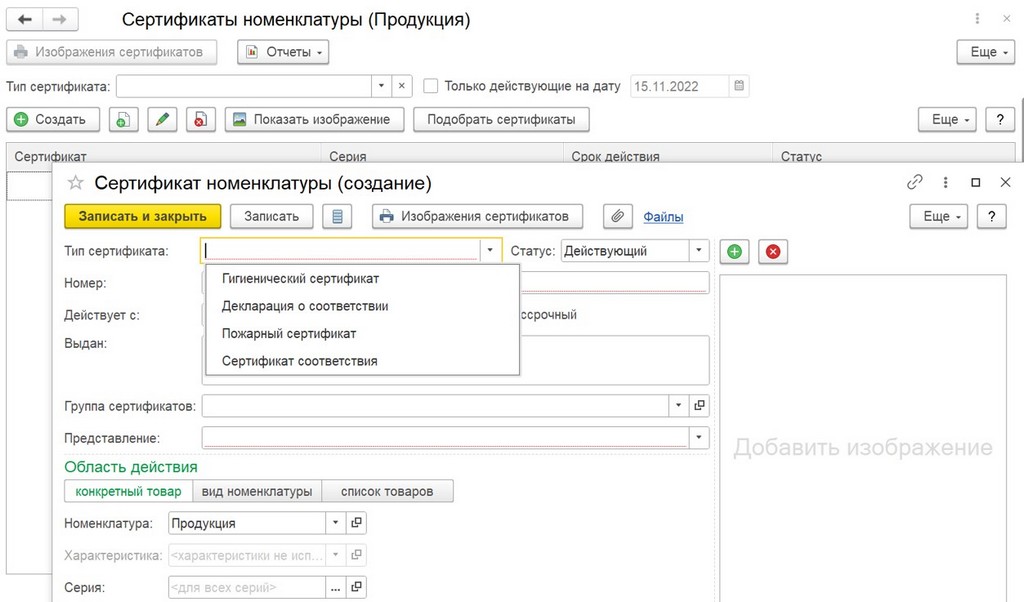Enable Только действующие на дату checkbox
Image resolution: width=1024 pixels, height=602 pixels.
pos(430,86)
